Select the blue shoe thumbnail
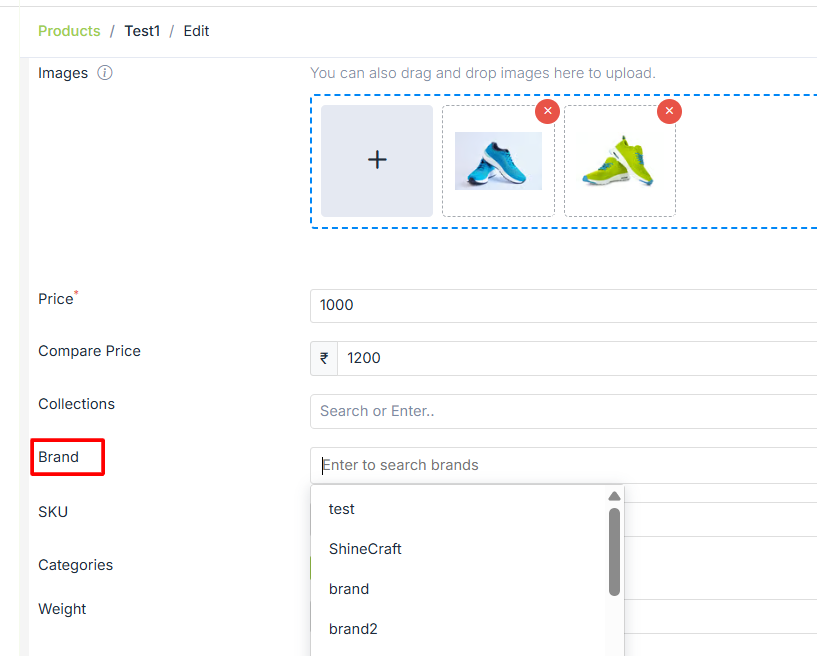The width and height of the screenshot is (817, 656). tap(498, 161)
